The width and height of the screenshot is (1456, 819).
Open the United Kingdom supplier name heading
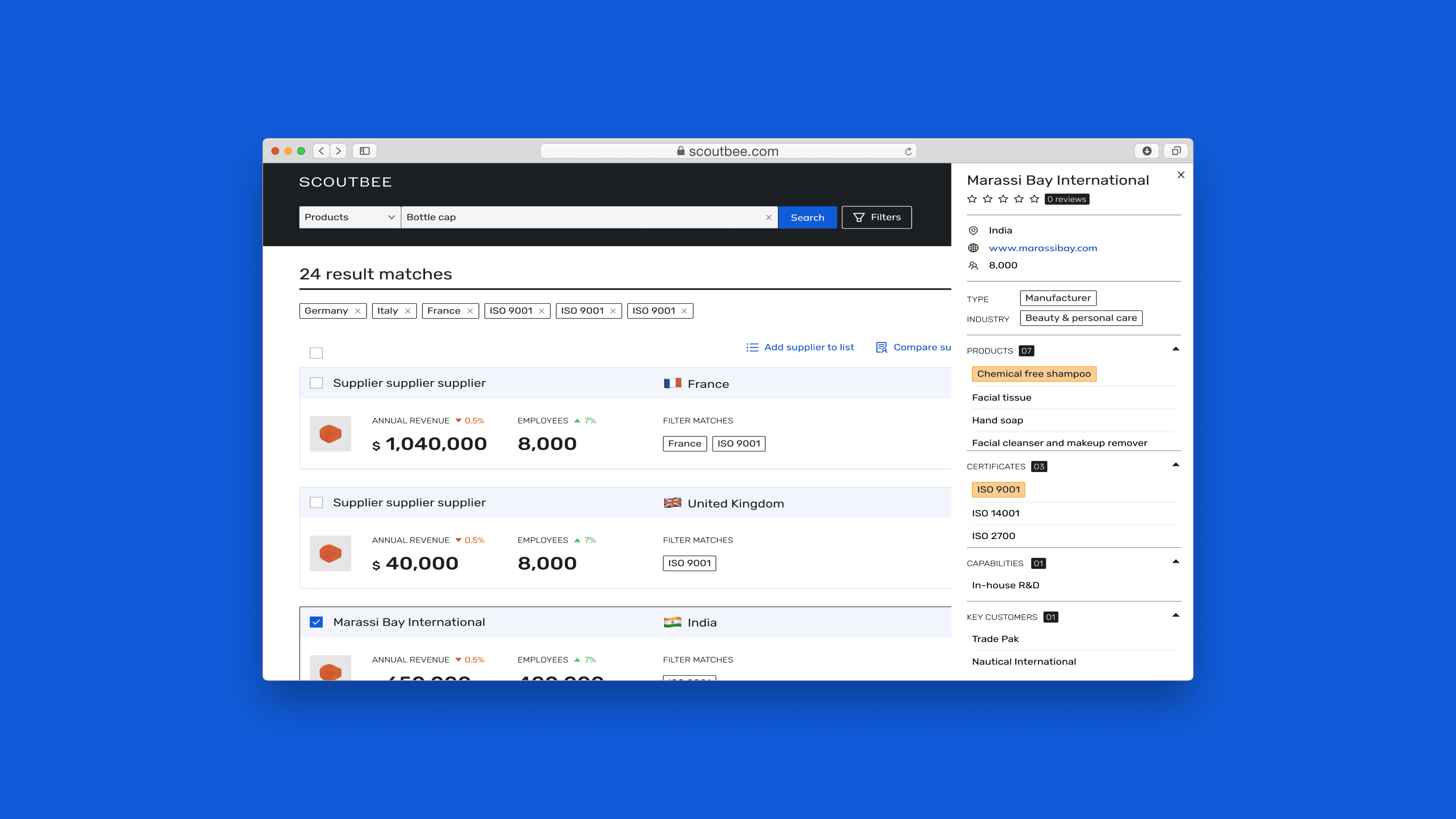coord(409,502)
